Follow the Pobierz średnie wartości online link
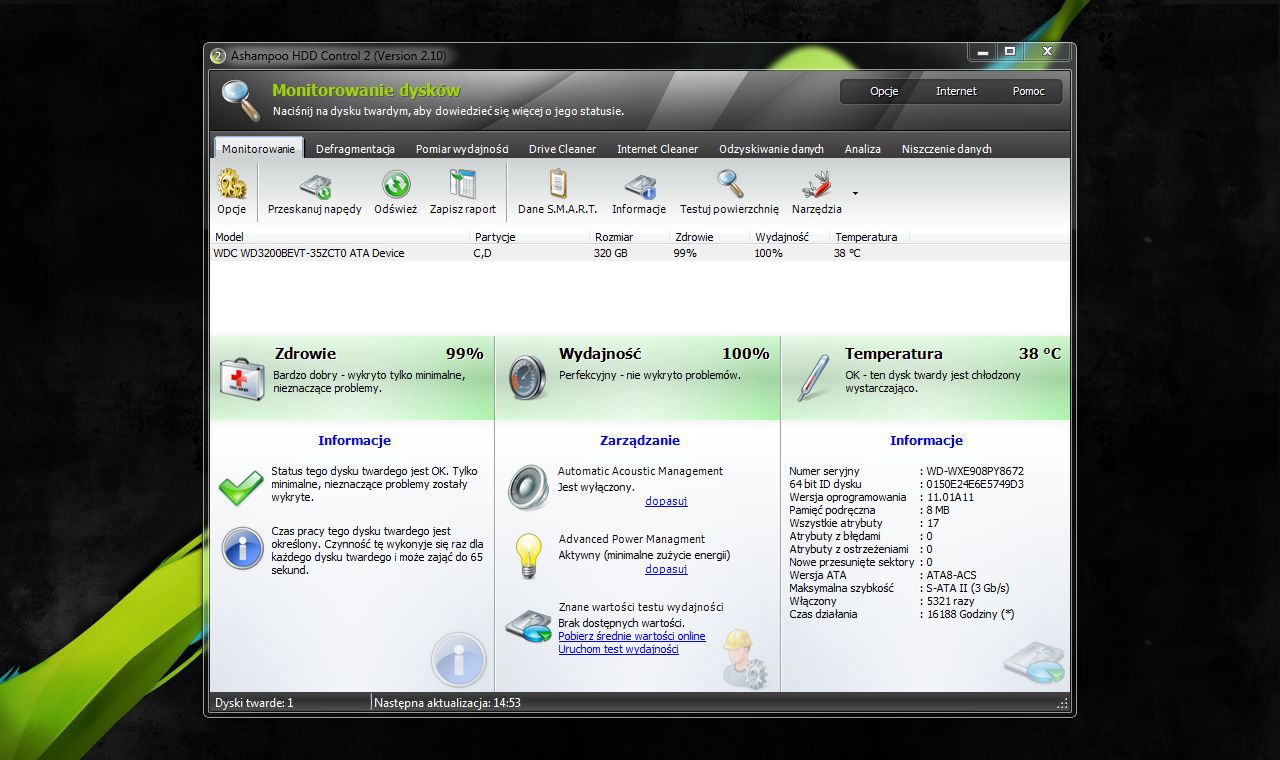1280x760 pixels. click(x=631, y=636)
